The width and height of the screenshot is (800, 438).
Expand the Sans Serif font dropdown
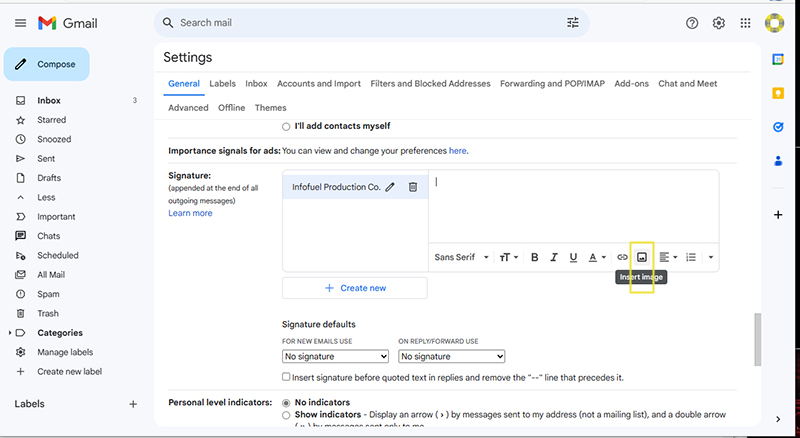coord(461,257)
